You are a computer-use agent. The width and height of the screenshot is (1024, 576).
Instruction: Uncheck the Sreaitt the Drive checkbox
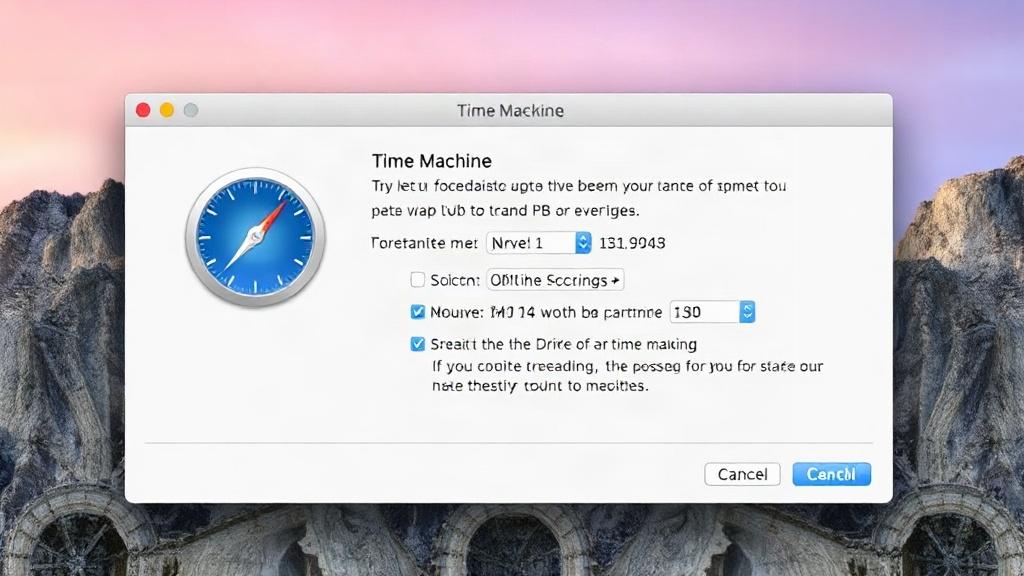click(417, 344)
